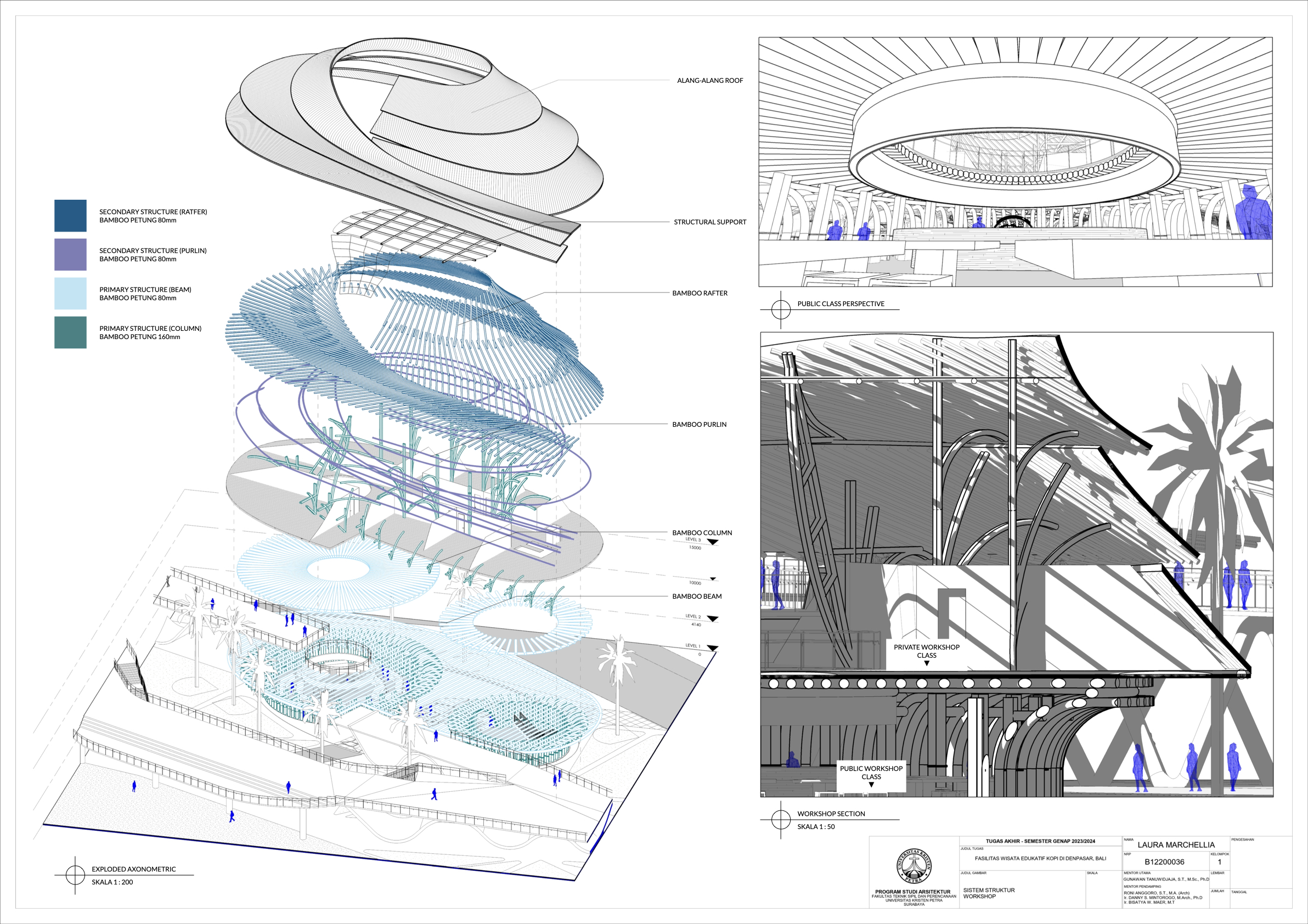Click crosshair symbol beside Workshop Section title
The height and width of the screenshot is (924, 1308).
(x=781, y=819)
